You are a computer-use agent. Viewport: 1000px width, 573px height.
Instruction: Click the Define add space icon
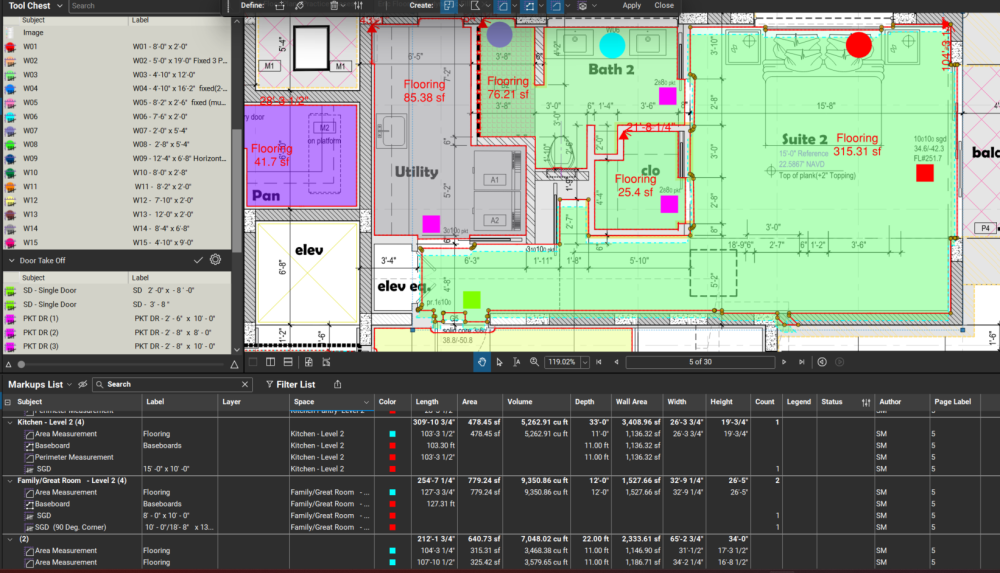(279, 6)
